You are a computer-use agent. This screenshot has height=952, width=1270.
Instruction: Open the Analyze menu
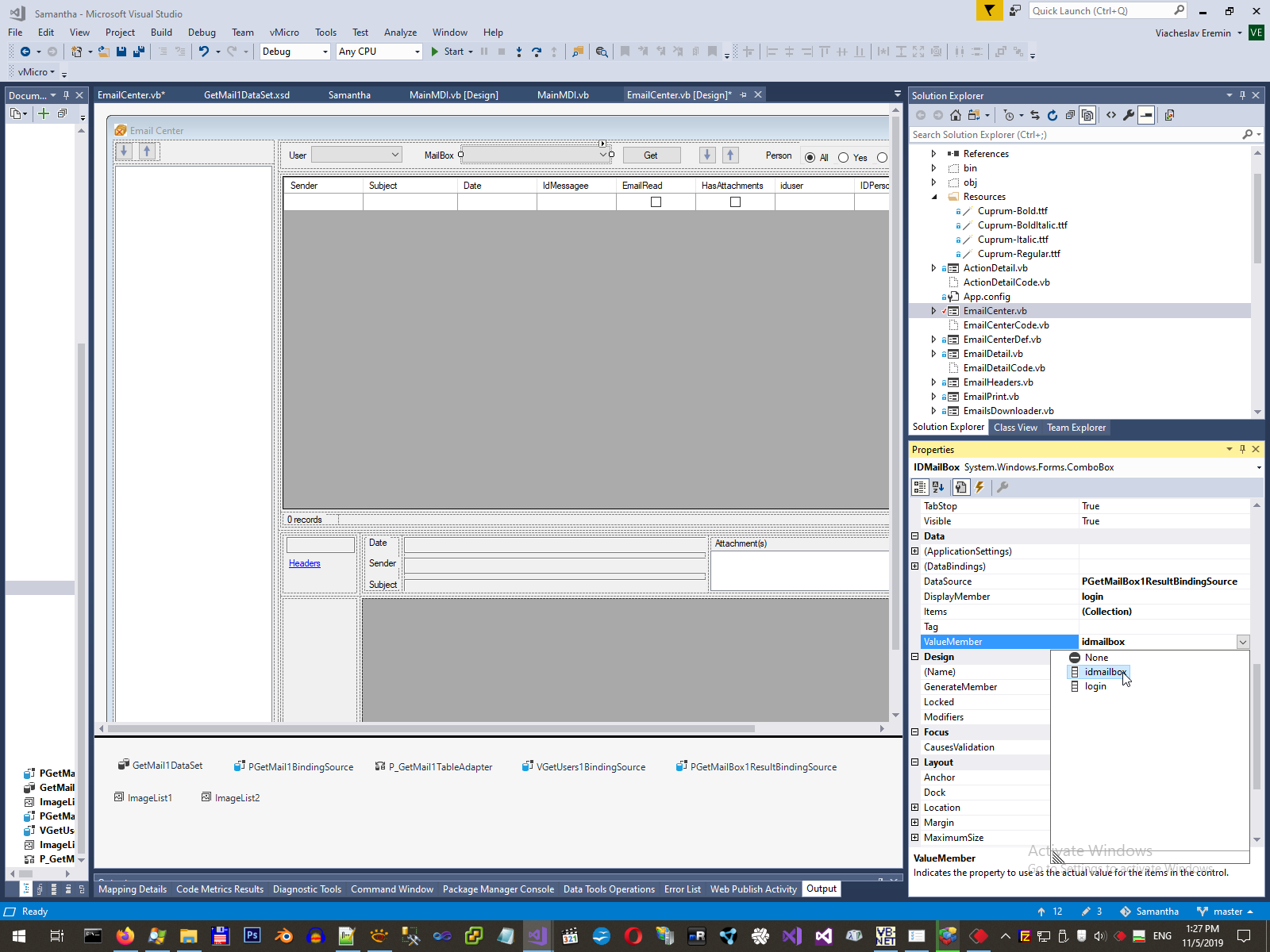400,33
